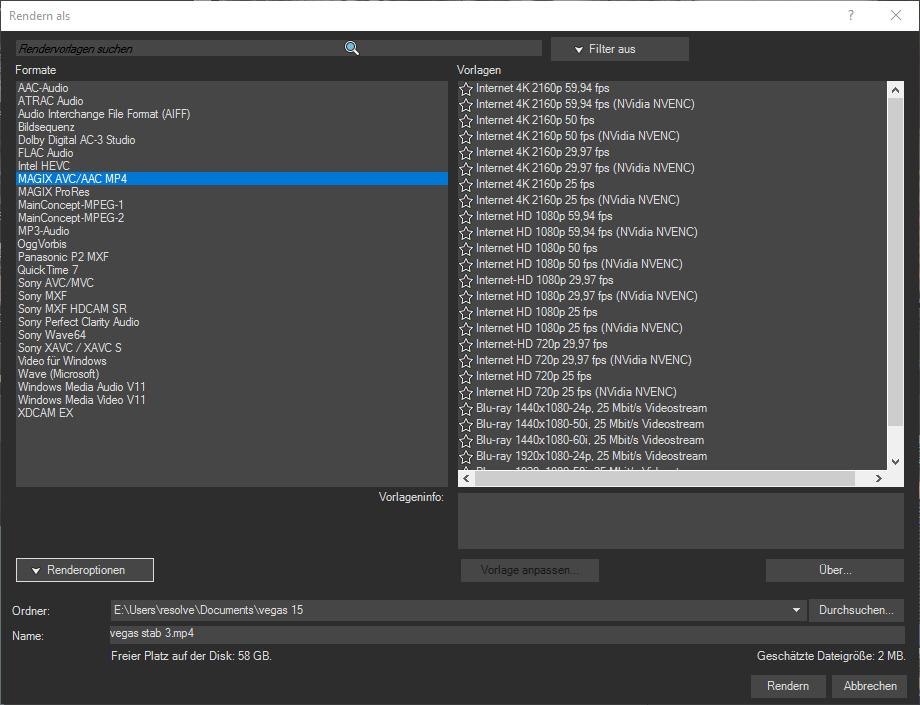Star the Internet 4K 2160p 50 fps (NVidia NVENC) template

click(466, 137)
